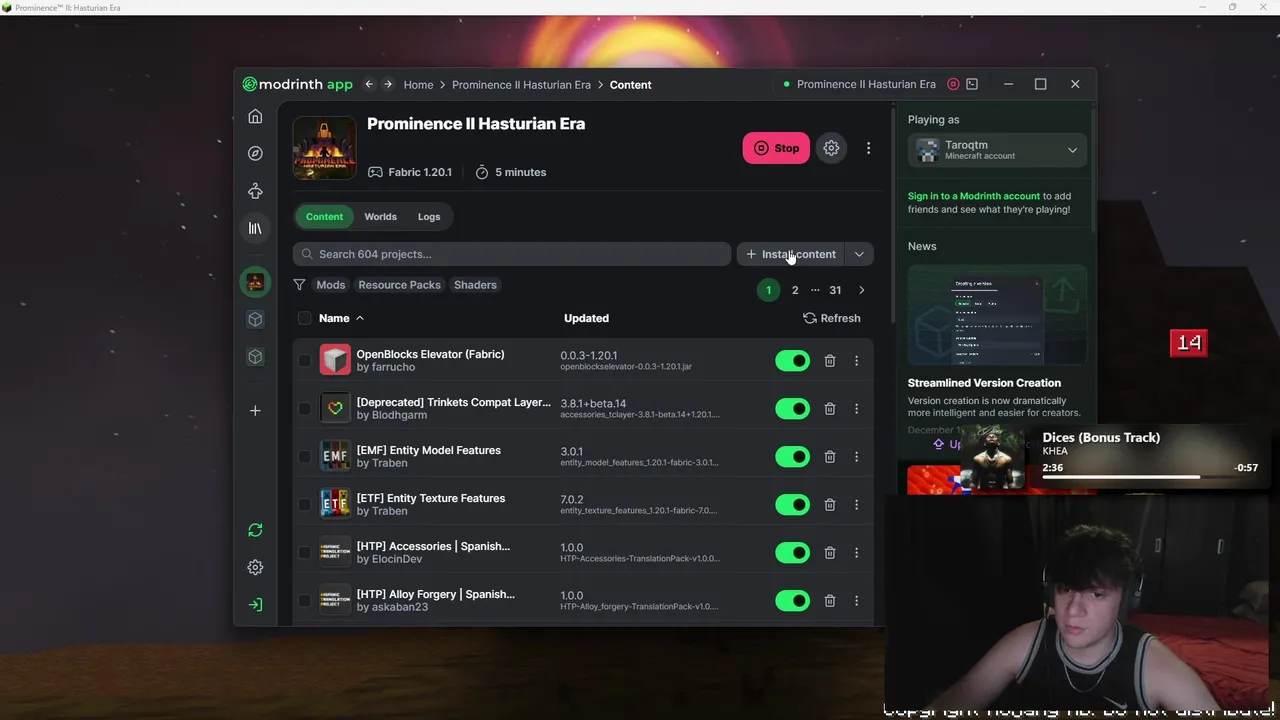Open more options for HTP Alloy Forgery
This screenshot has height=720, width=1280.
[x=856, y=600]
